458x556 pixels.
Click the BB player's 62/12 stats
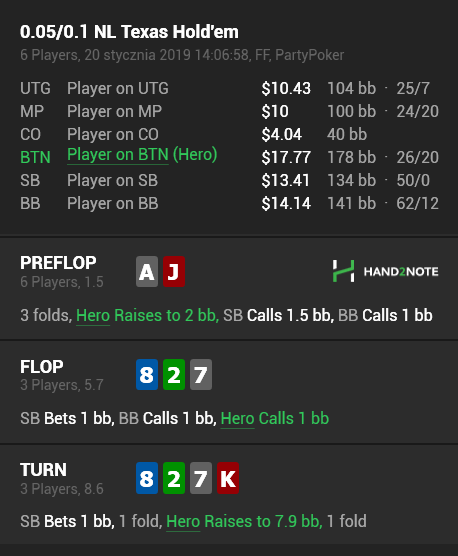click(418, 203)
